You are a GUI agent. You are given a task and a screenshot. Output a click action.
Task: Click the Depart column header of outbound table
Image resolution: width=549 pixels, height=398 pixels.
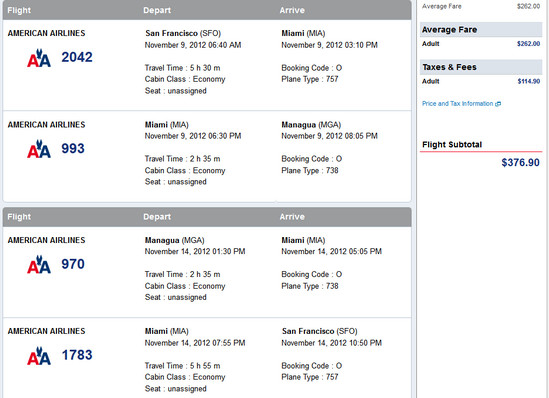[157, 11]
